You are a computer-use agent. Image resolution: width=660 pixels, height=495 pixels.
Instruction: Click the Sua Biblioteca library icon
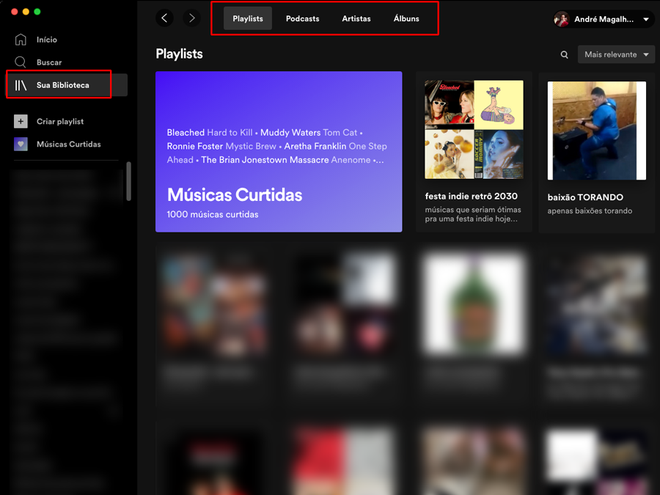[x=21, y=85]
